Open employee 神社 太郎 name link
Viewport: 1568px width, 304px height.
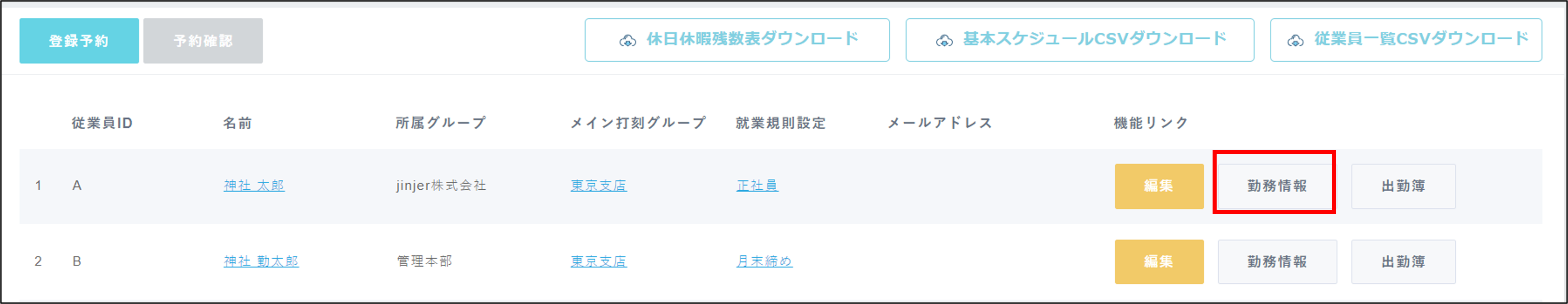tap(254, 186)
